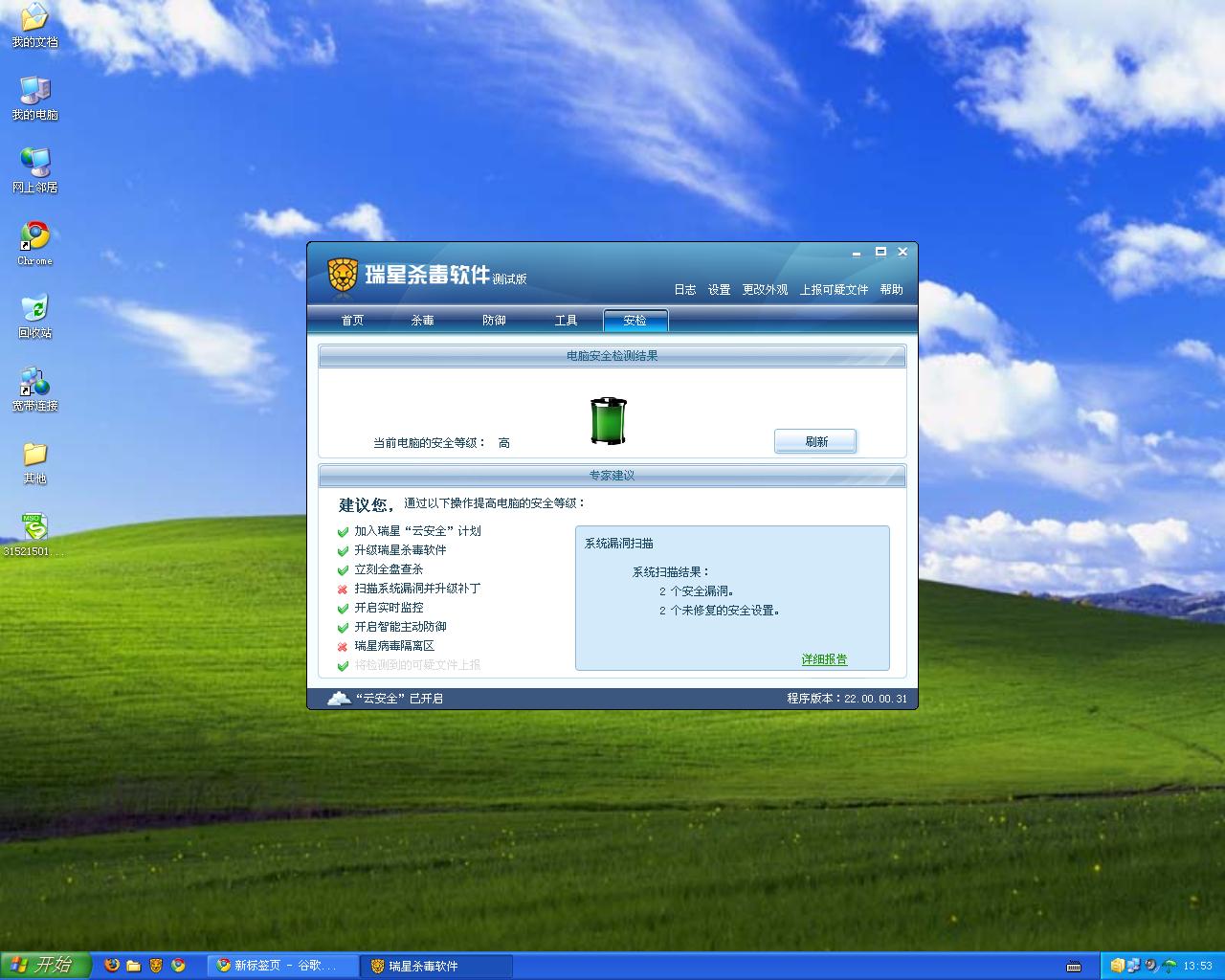Open the Recycle Bin desktop icon
This screenshot has height=980, width=1225.
[34, 317]
